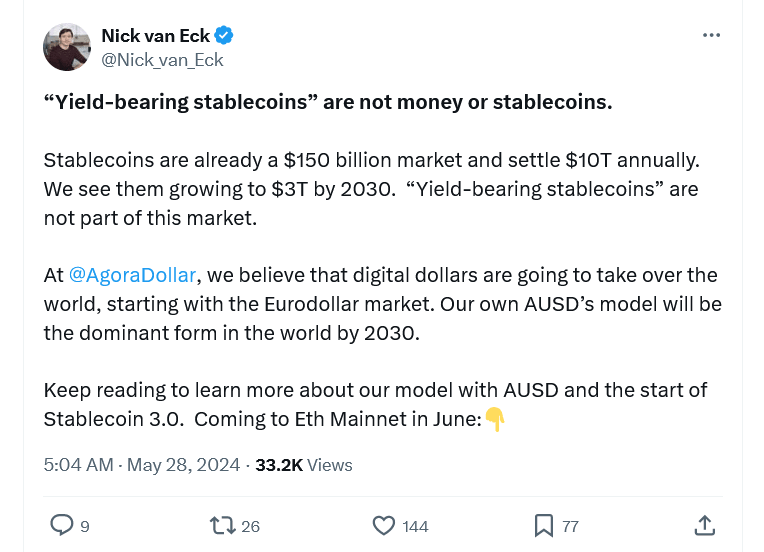Click the reply count number 9
This screenshot has height=552, width=764.
85,526
